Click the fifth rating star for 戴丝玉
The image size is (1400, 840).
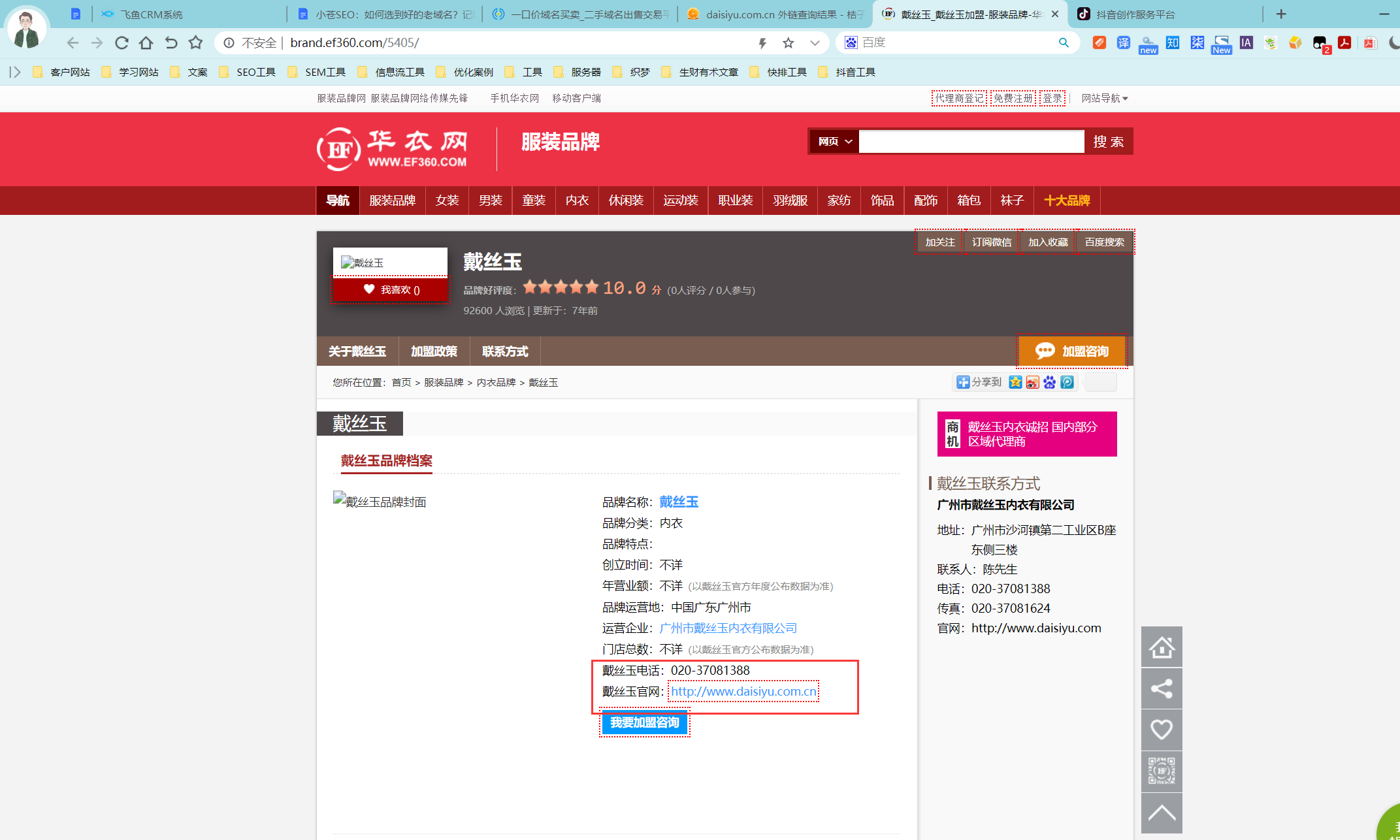591,286
